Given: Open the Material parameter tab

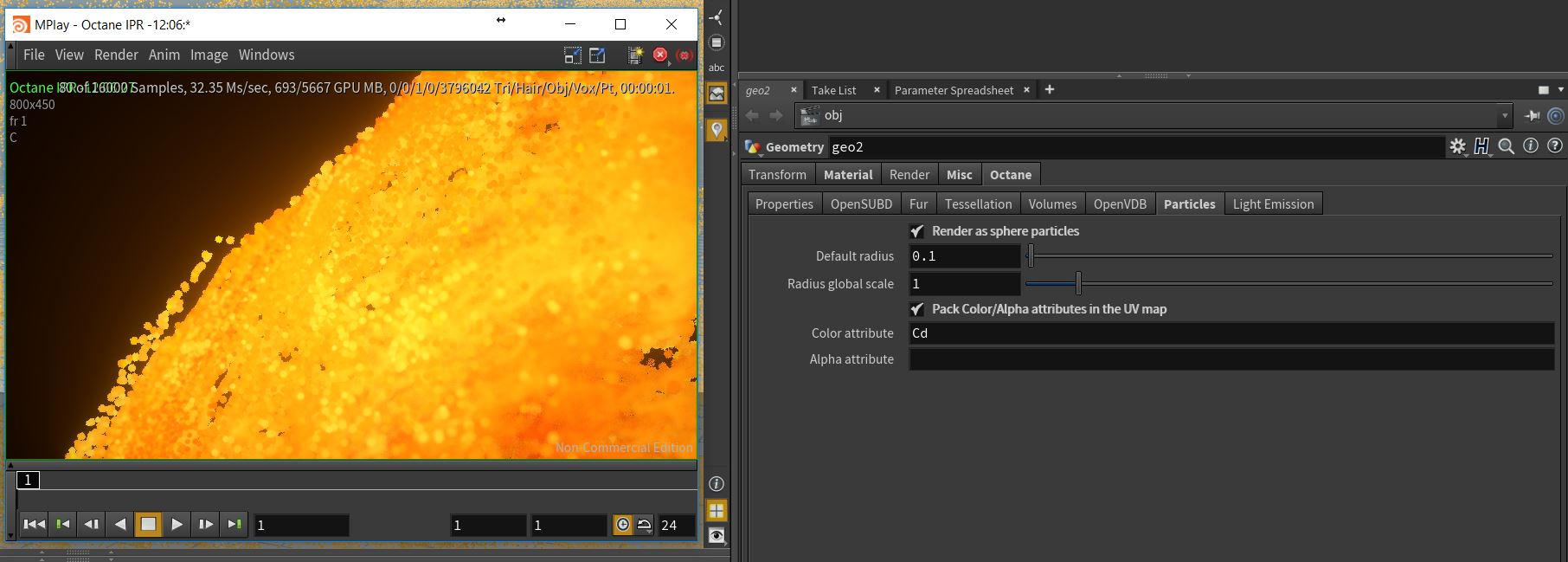Looking at the screenshot, I should (x=848, y=175).
